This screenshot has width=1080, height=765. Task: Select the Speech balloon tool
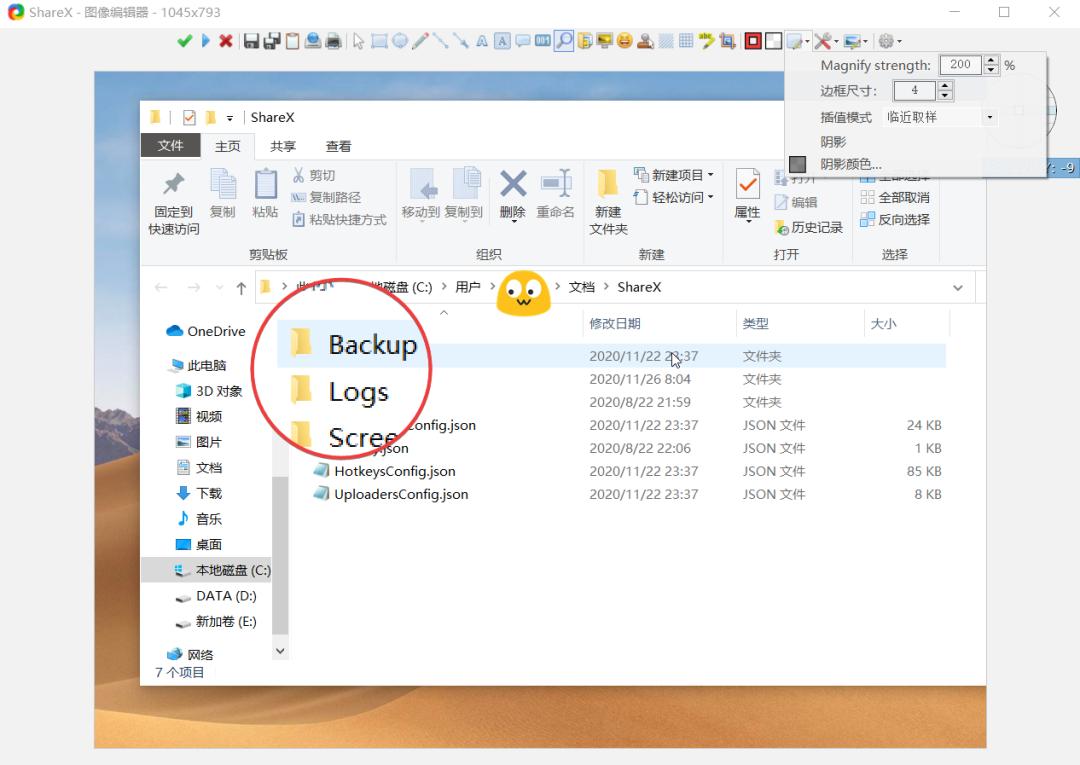(522, 41)
